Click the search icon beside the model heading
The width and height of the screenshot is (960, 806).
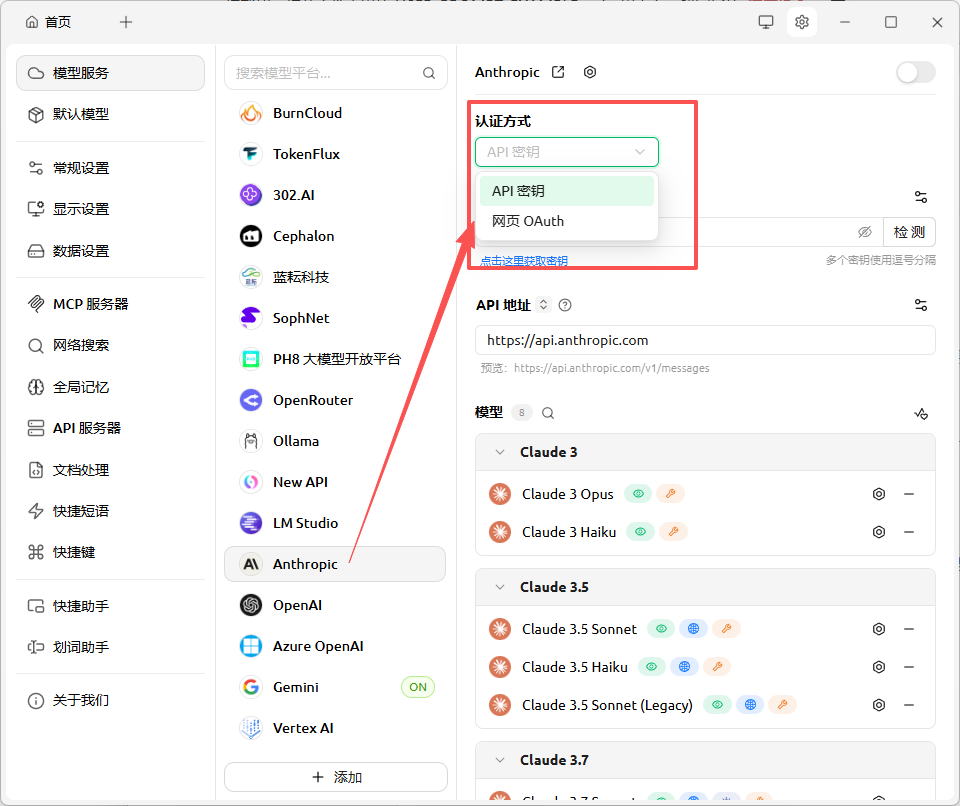(x=548, y=413)
